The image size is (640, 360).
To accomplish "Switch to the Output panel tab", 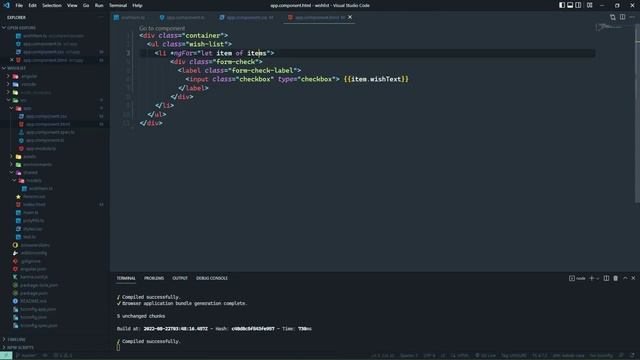I will tap(180, 278).
